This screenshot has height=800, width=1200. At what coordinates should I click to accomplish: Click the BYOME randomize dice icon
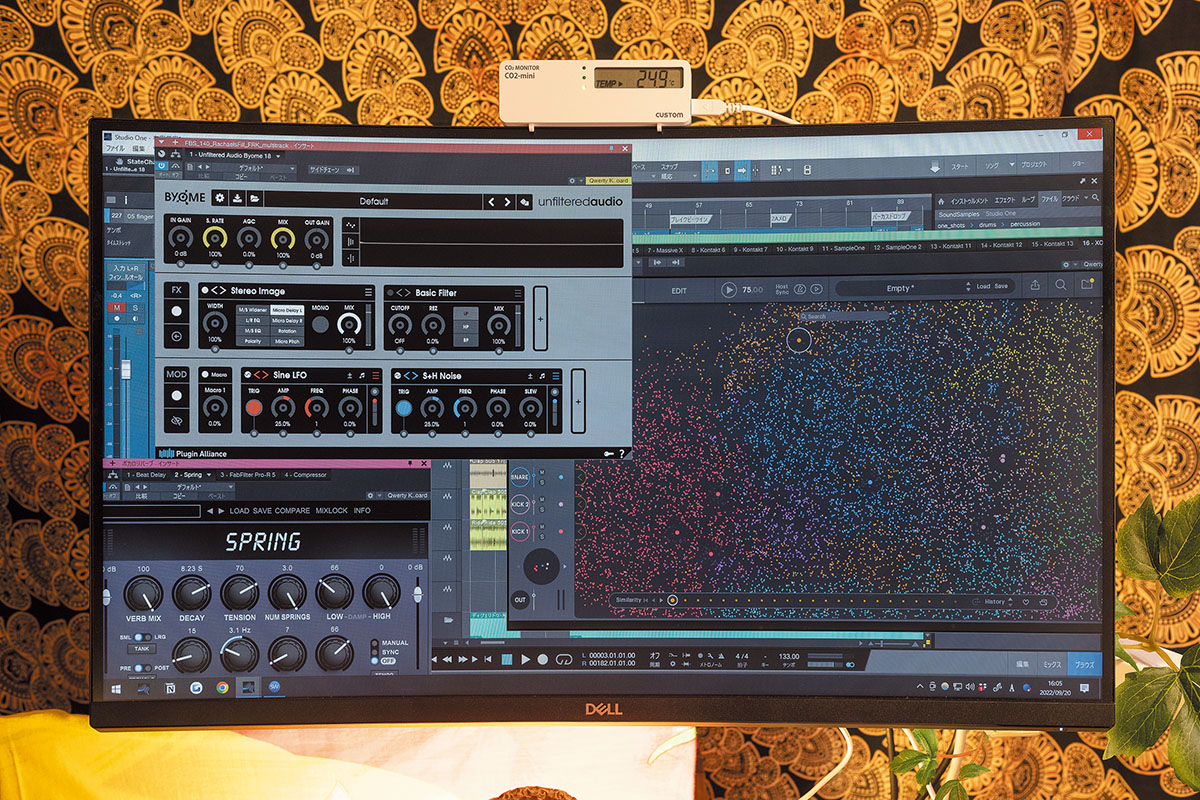(525, 202)
